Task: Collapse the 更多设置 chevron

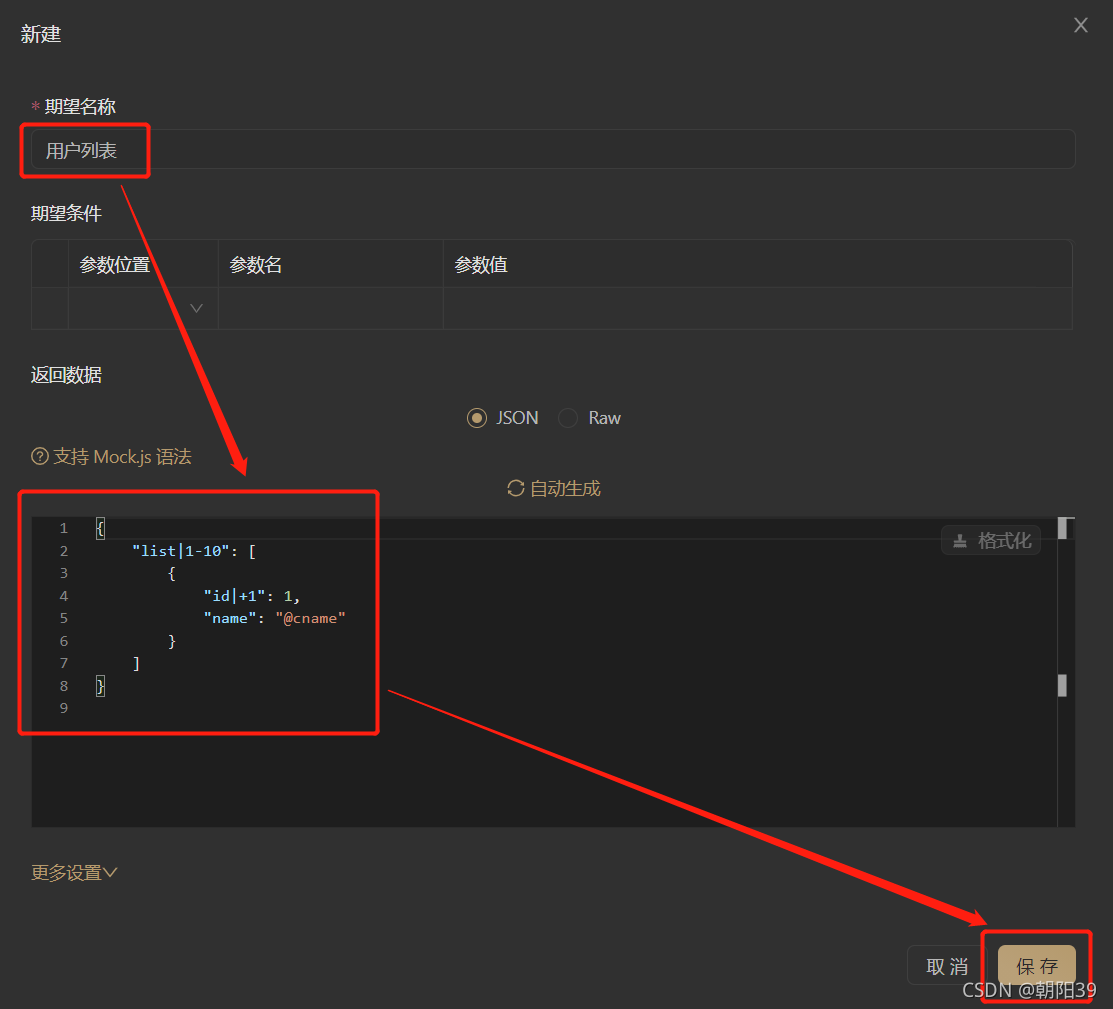Action: point(108,872)
